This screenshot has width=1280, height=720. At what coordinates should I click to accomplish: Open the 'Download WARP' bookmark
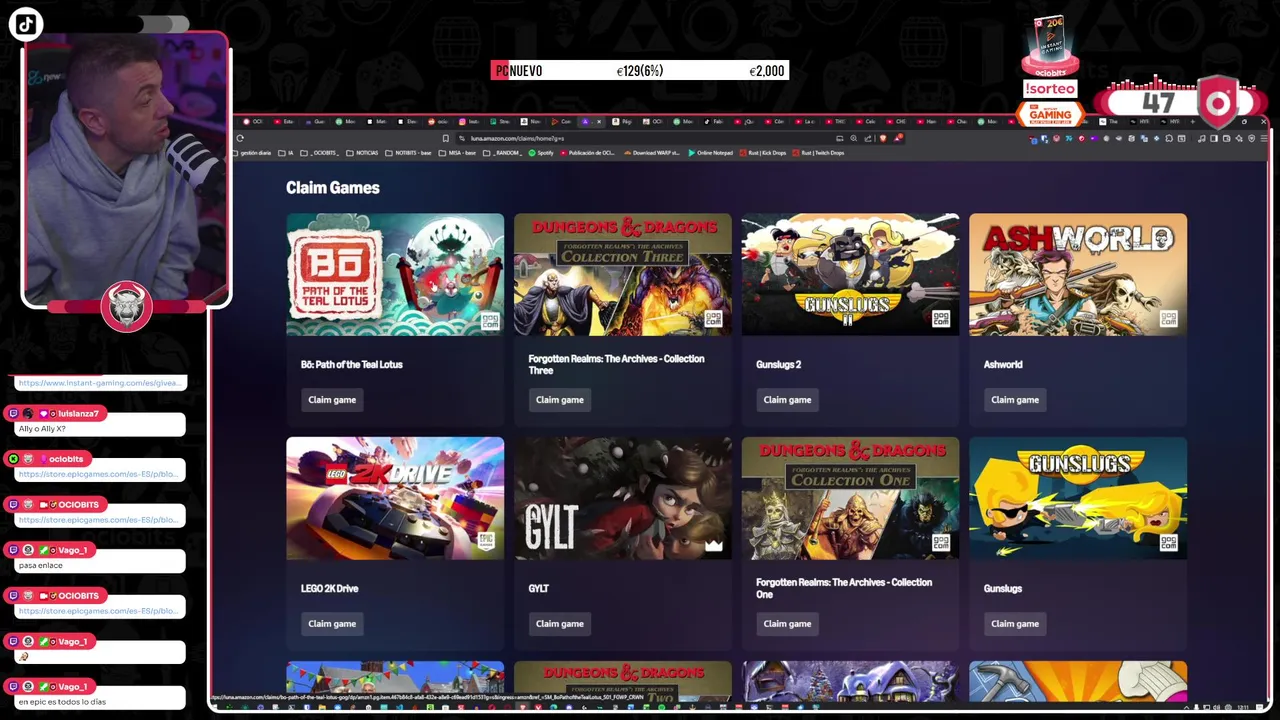651,153
